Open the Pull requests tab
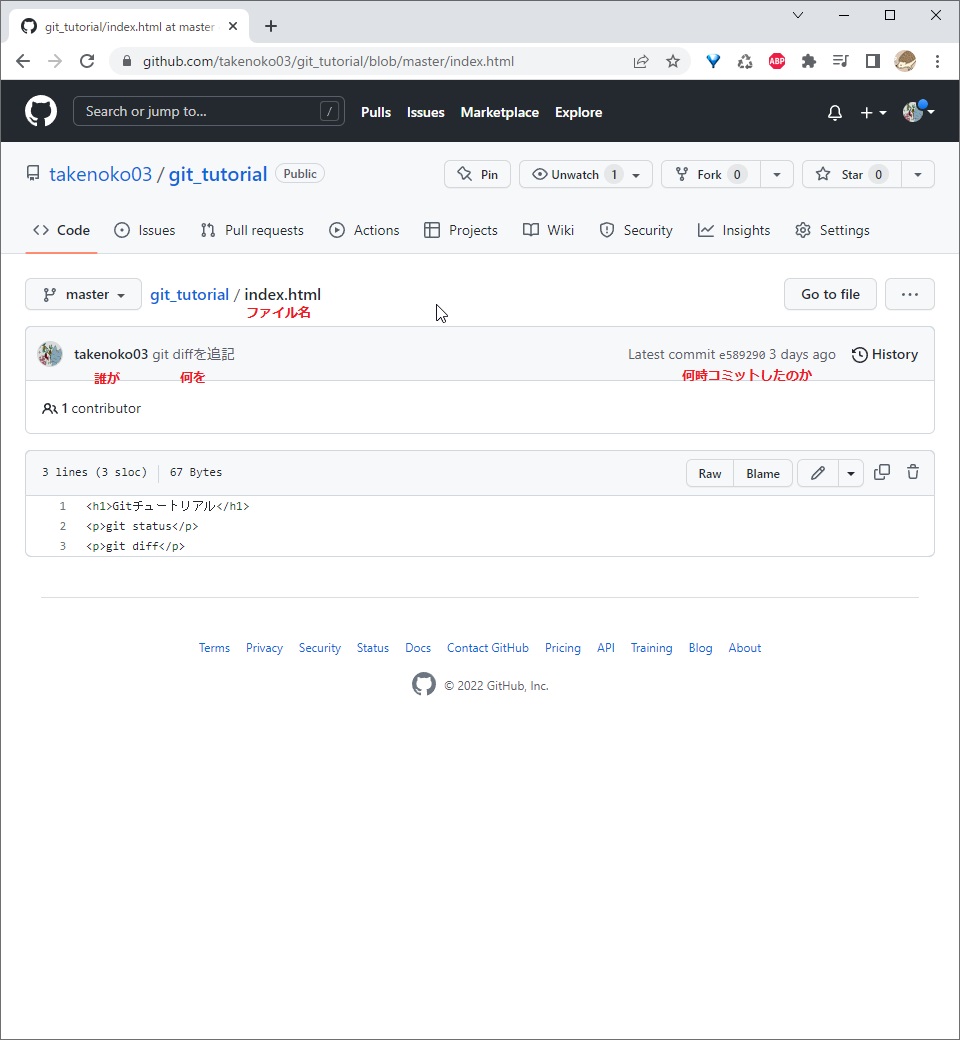Image resolution: width=960 pixels, height=1040 pixels. point(252,230)
